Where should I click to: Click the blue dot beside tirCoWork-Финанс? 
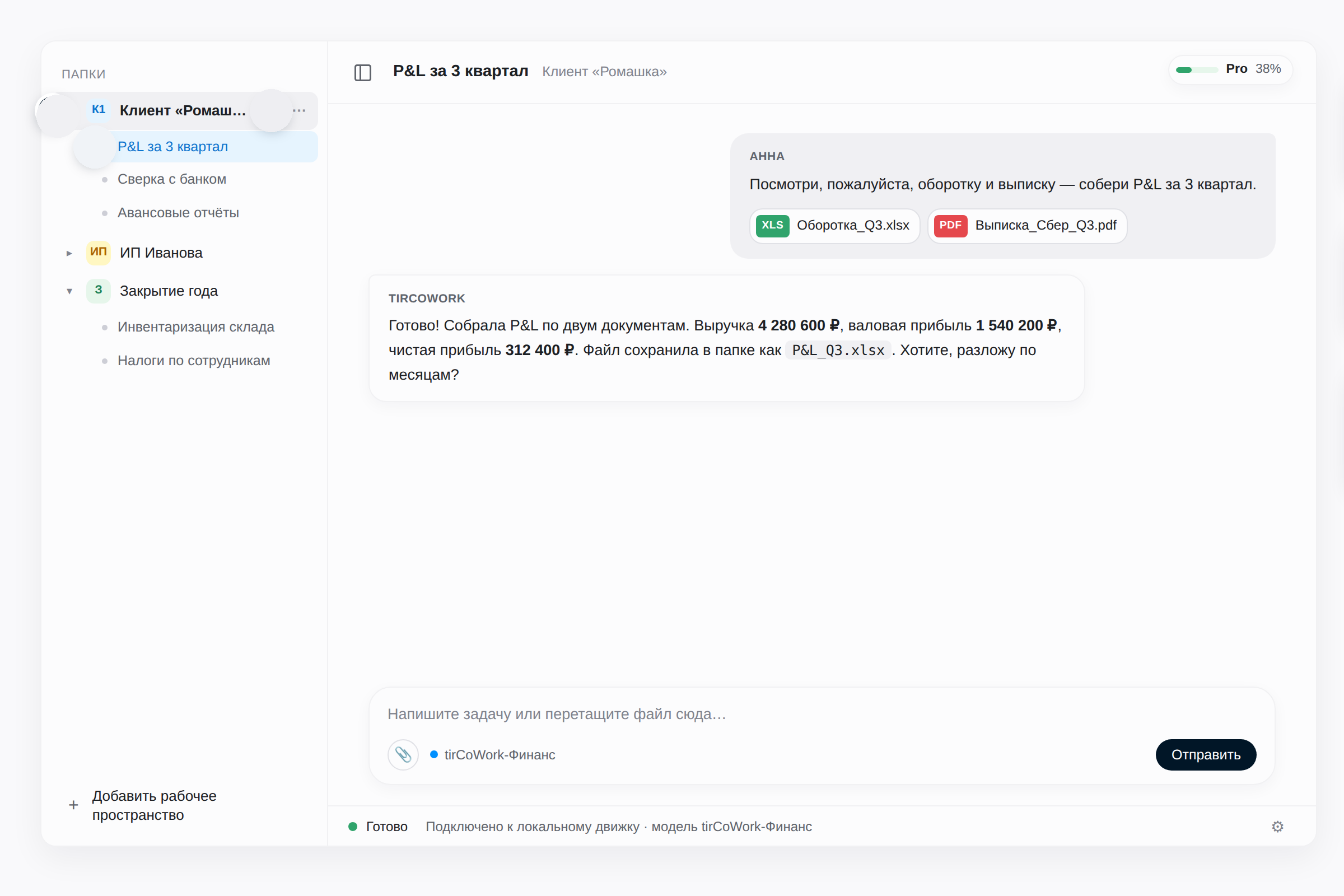pyautogui.click(x=433, y=754)
